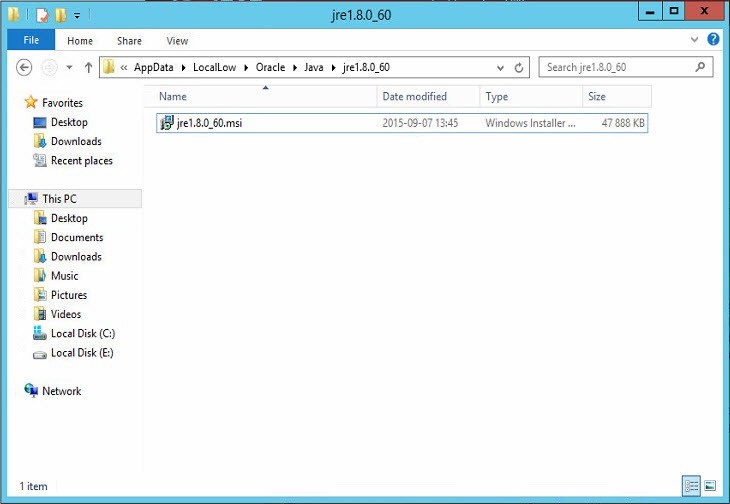Expand the arrow after Java in breadcrumb
Screen dimensions: 730x504
pyautogui.click(x=333, y=68)
